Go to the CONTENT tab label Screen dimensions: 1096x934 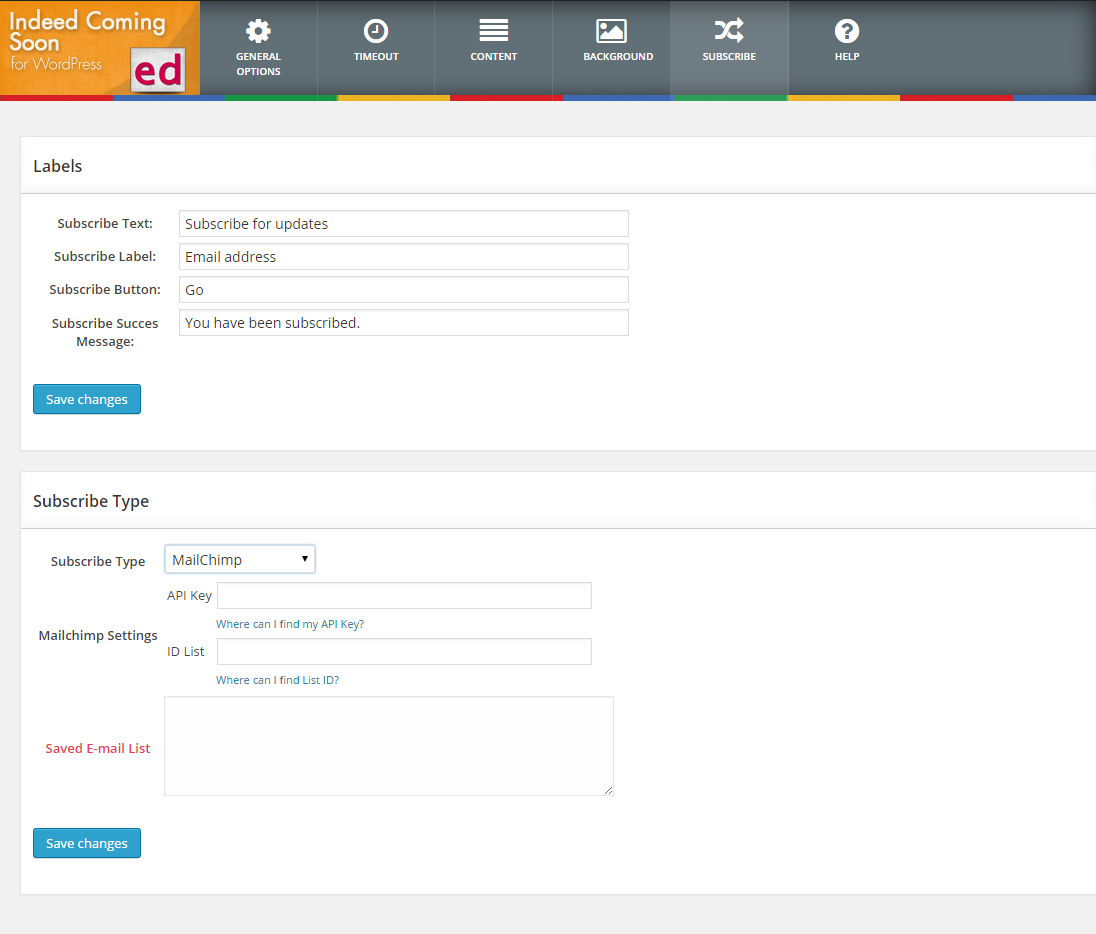pos(493,57)
